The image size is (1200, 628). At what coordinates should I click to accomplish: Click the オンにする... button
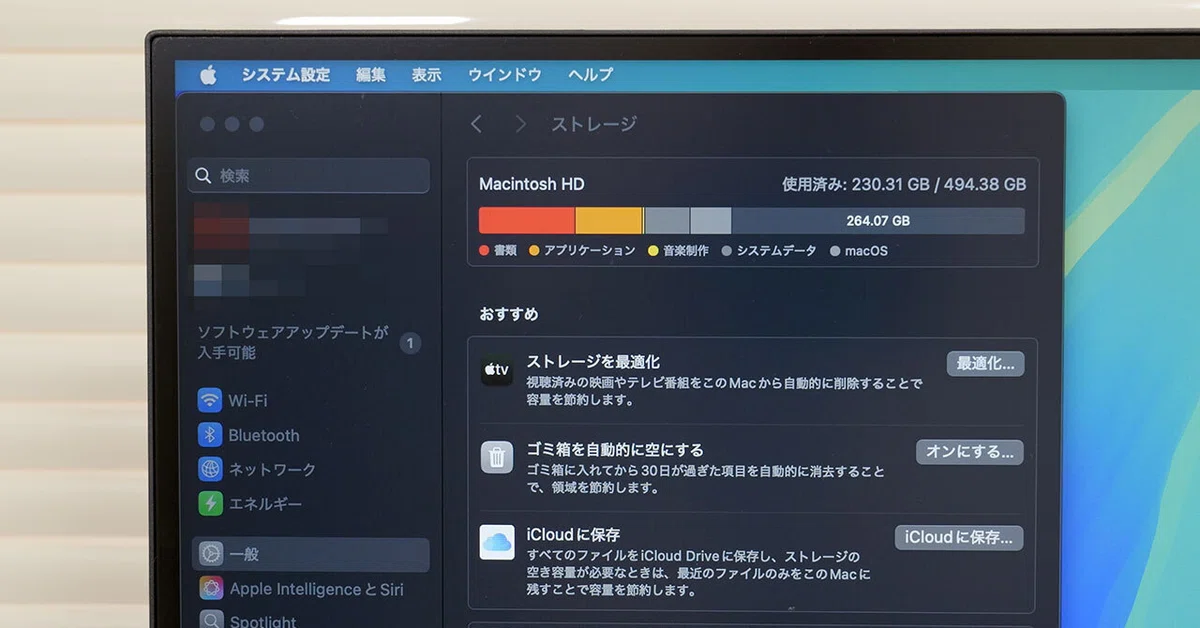pos(970,452)
